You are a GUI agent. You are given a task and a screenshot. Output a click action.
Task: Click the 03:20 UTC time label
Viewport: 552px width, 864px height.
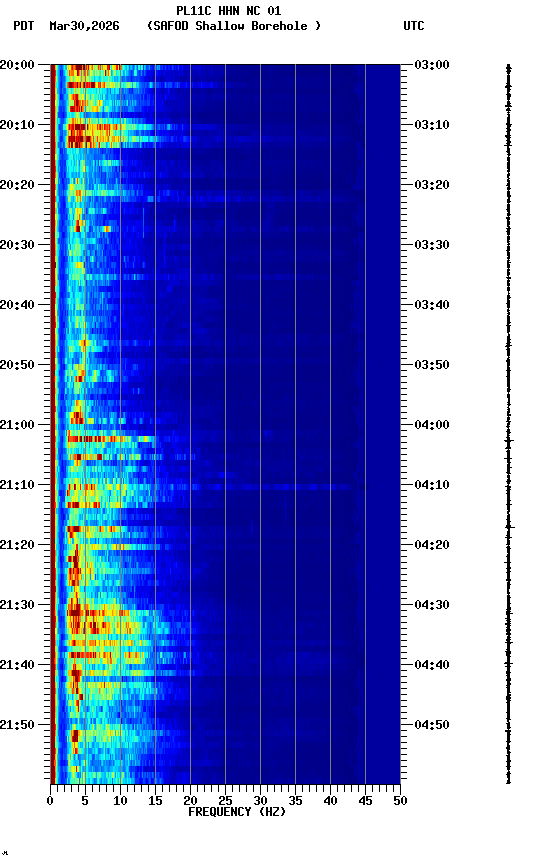[432, 185]
